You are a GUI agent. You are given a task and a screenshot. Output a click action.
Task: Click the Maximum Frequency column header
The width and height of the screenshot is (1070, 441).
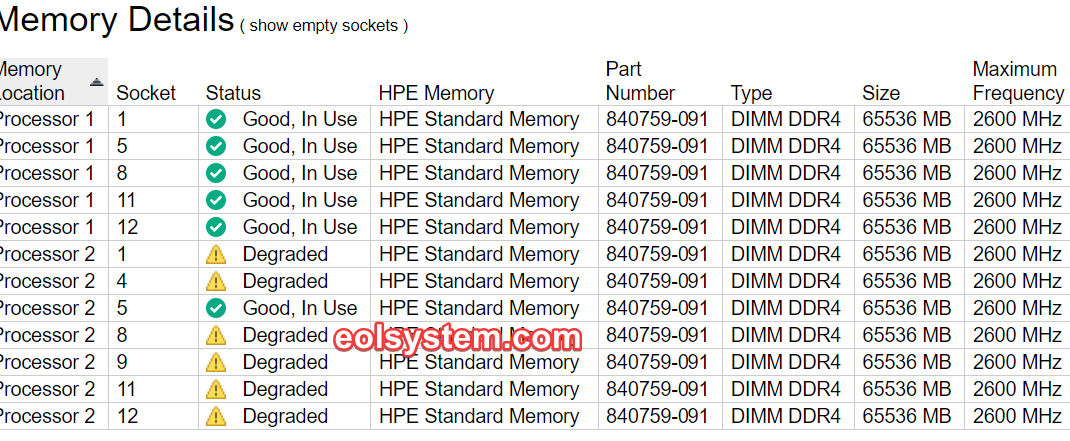(x=1018, y=81)
